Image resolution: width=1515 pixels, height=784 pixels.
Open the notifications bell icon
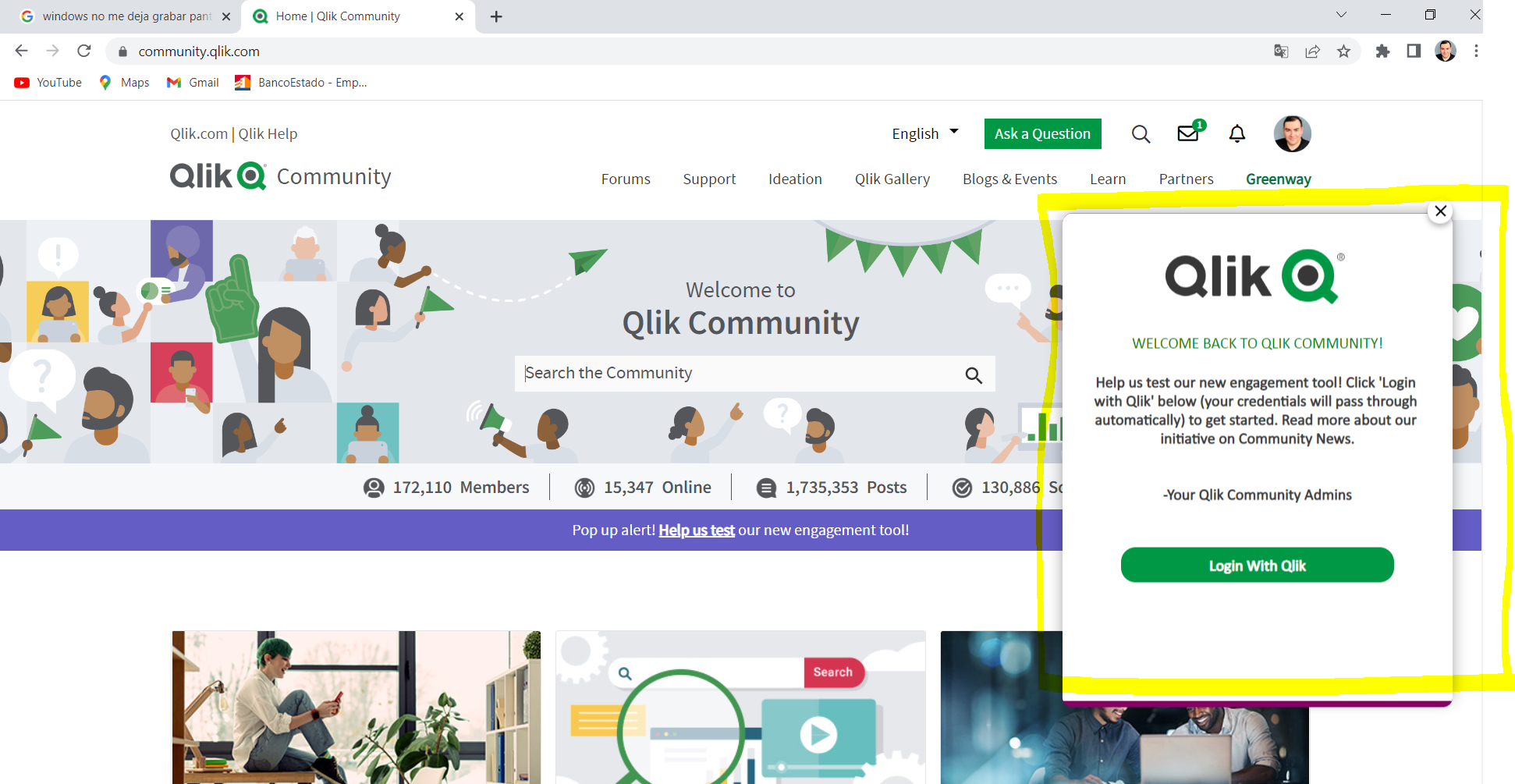pos(1237,134)
